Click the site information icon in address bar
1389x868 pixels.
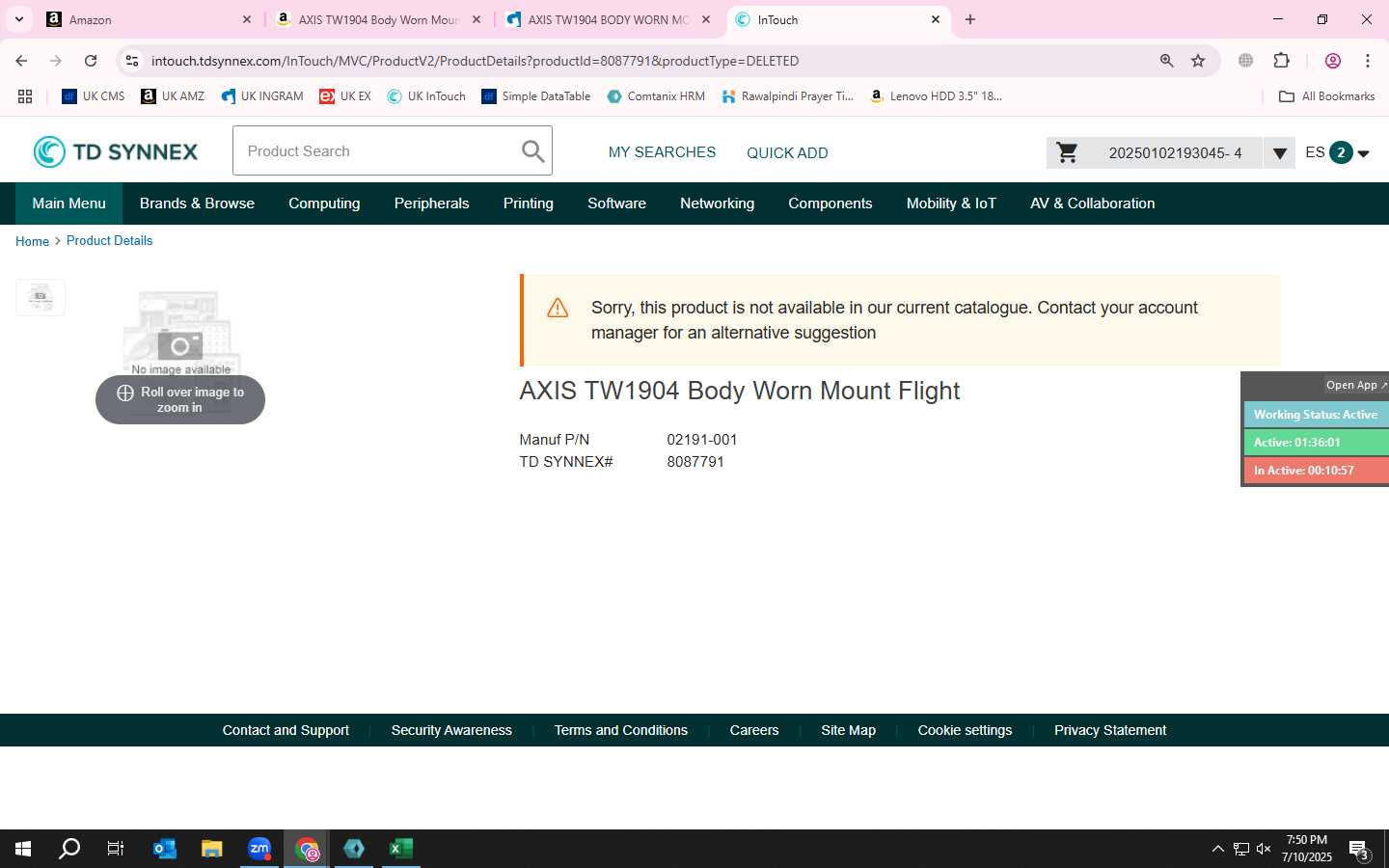pyautogui.click(x=132, y=61)
